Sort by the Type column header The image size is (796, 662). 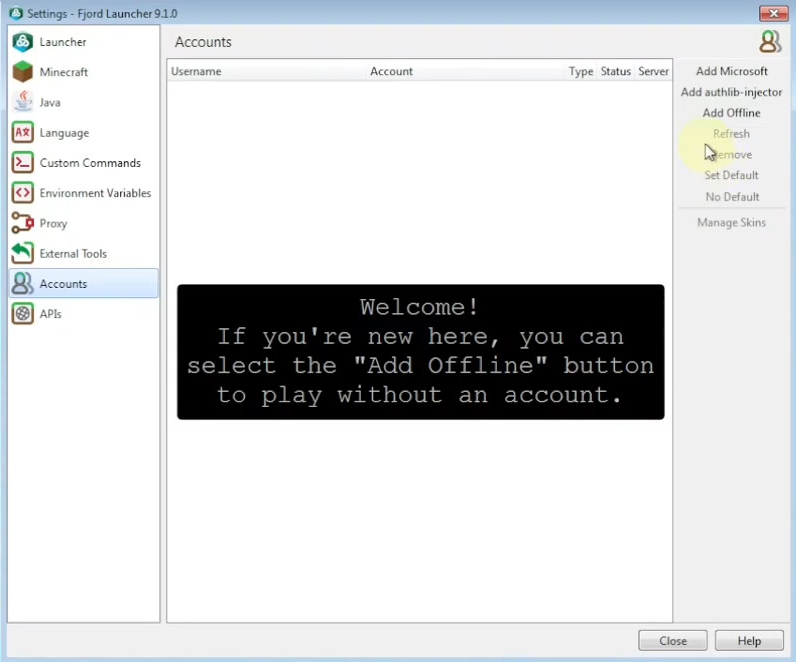[x=581, y=71]
